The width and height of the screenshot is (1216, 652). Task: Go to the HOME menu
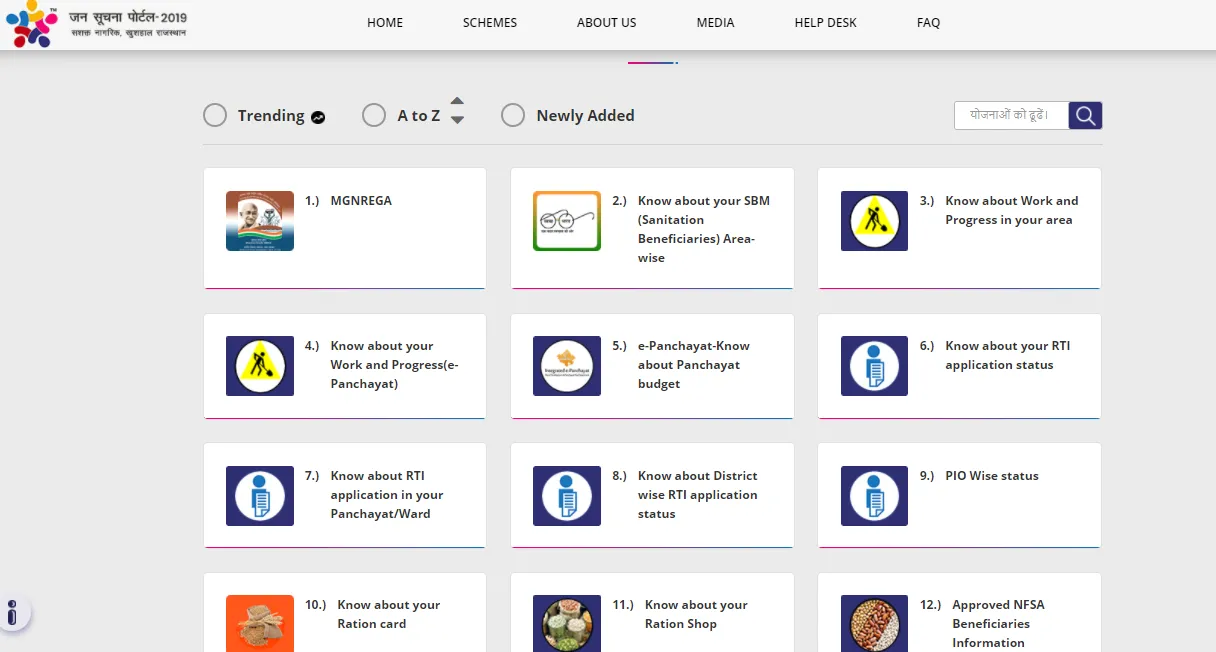[x=385, y=23]
